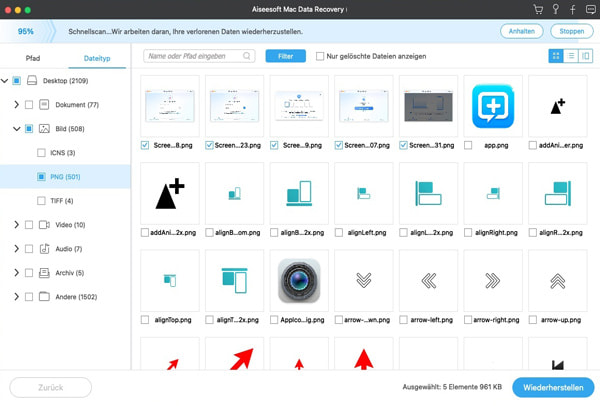This screenshot has height=406, width=600.
Task: Switch to thumbnail grid view
Action: pos(556,56)
